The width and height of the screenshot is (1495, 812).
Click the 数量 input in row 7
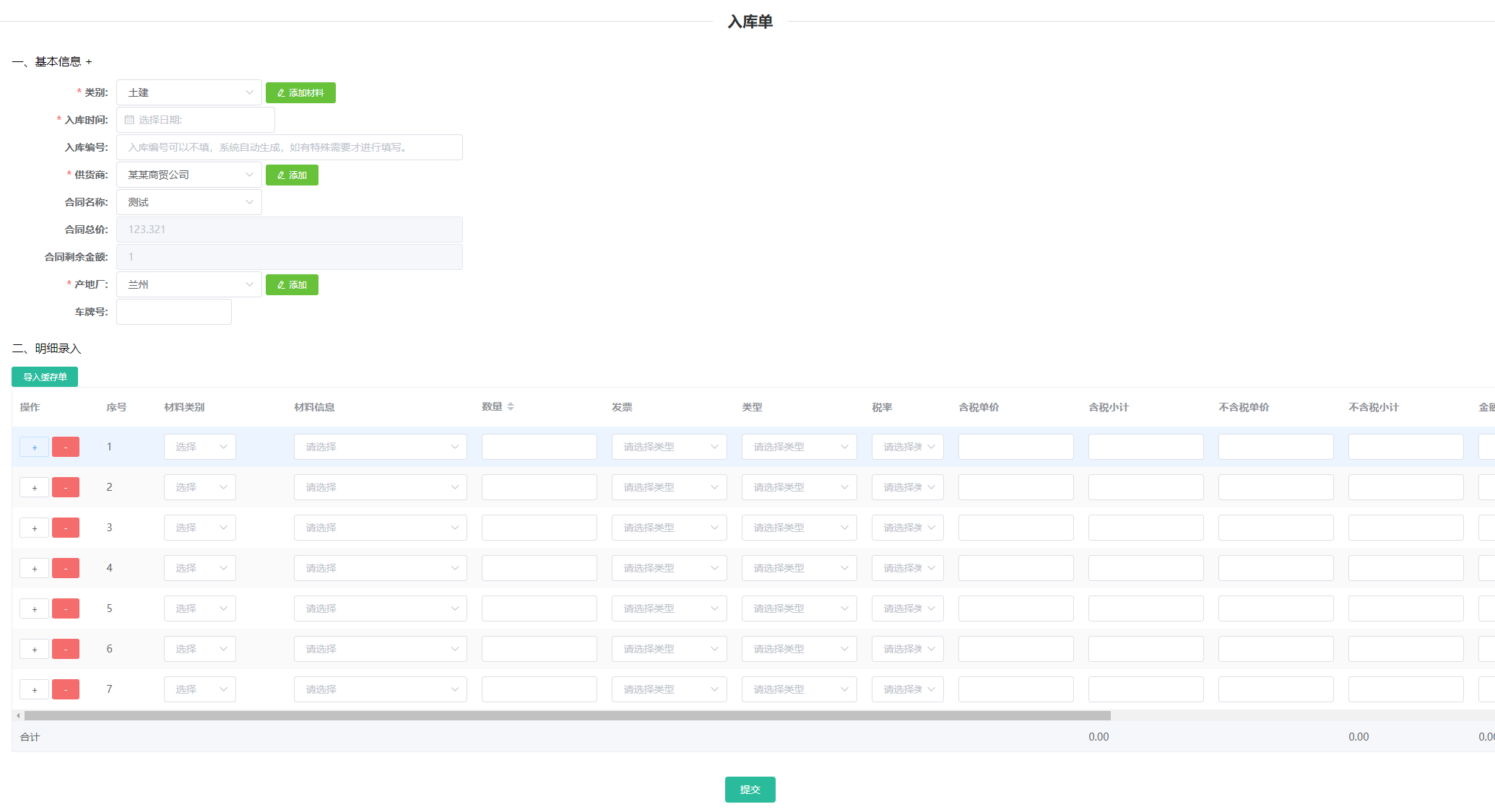coord(539,689)
